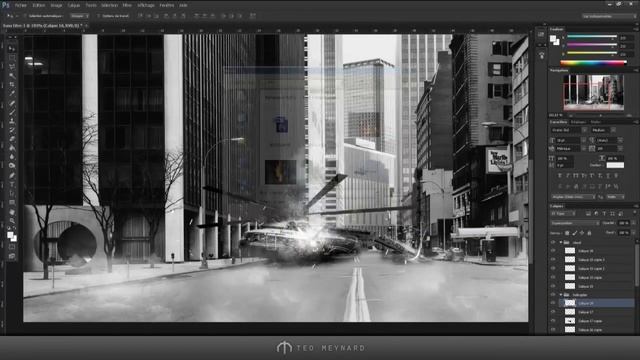This screenshot has width=640, height=360.
Task: Toggle visibility of Calque 15 layer
Action: click(553, 286)
